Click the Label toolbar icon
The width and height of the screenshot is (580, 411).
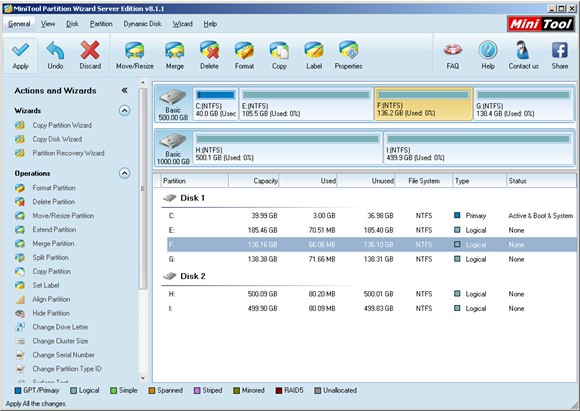314,50
